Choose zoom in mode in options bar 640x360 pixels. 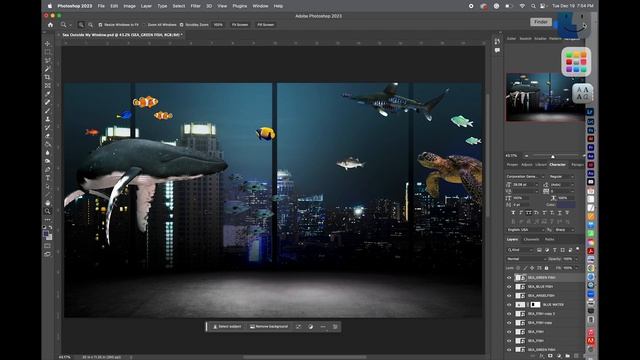pos(81,25)
